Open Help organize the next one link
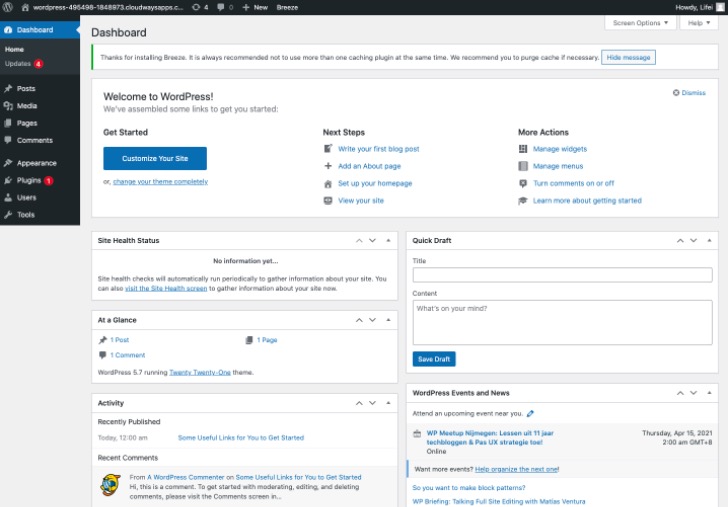The width and height of the screenshot is (728, 507). pos(516,469)
